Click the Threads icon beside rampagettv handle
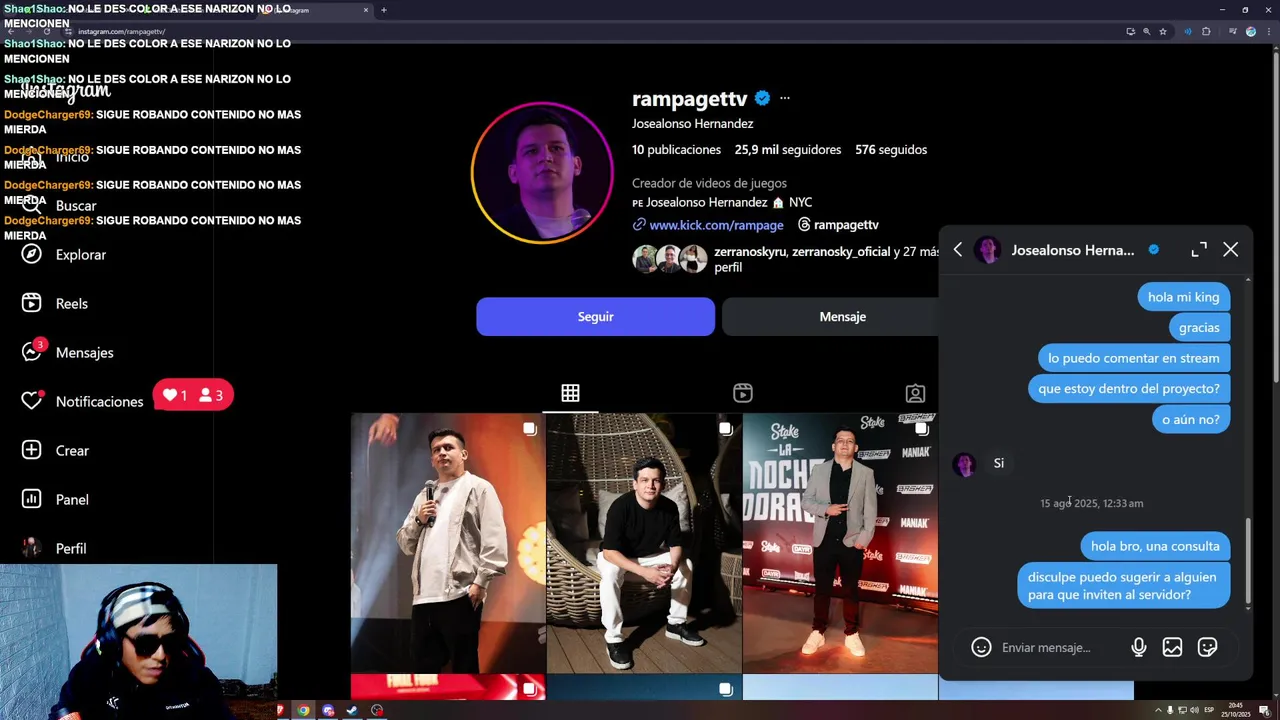The image size is (1280, 720). [804, 225]
